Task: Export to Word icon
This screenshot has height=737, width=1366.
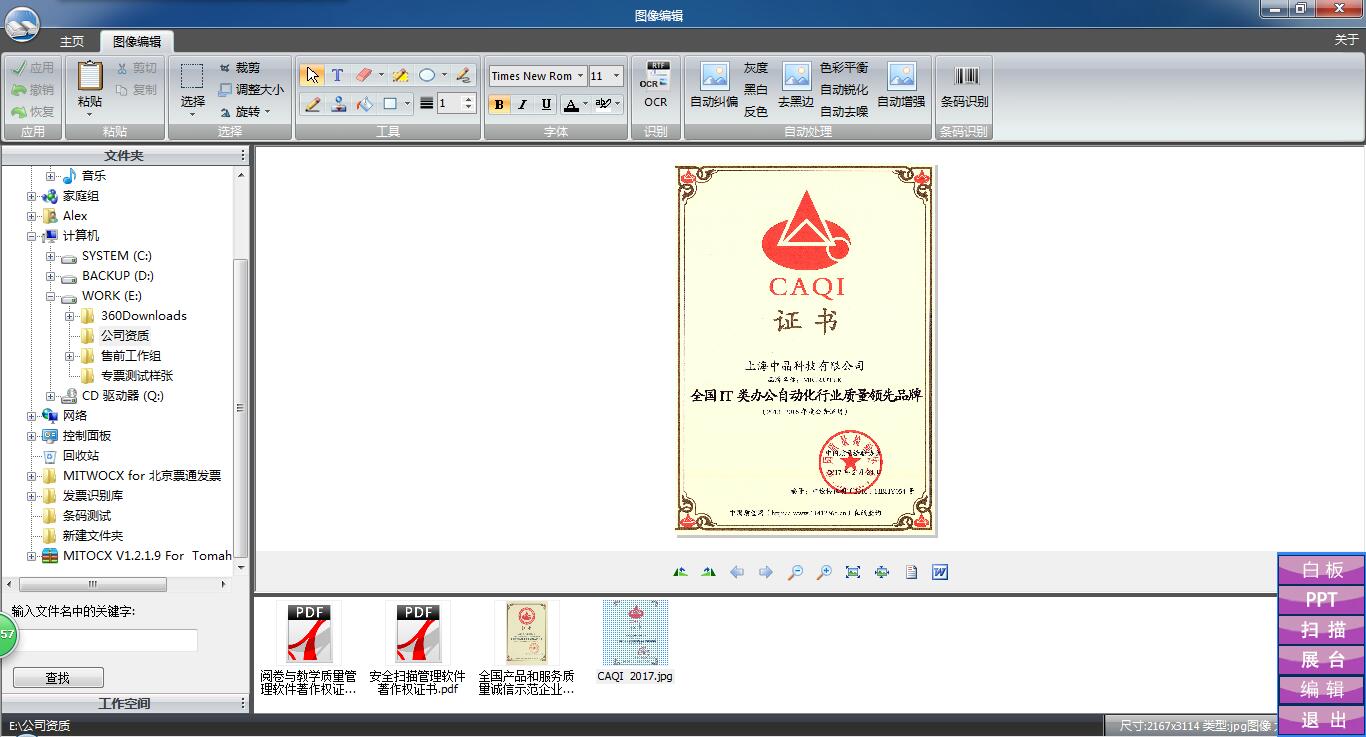Action: tap(940, 572)
